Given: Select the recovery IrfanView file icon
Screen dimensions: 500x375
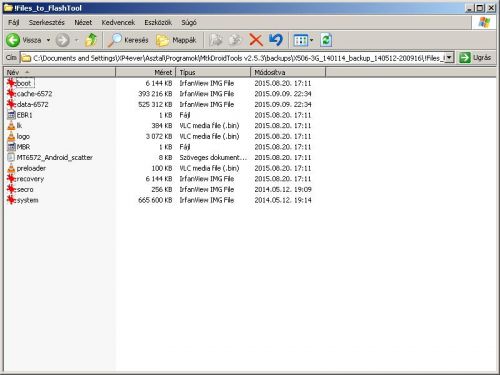Looking at the screenshot, I should [x=11, y=179].
